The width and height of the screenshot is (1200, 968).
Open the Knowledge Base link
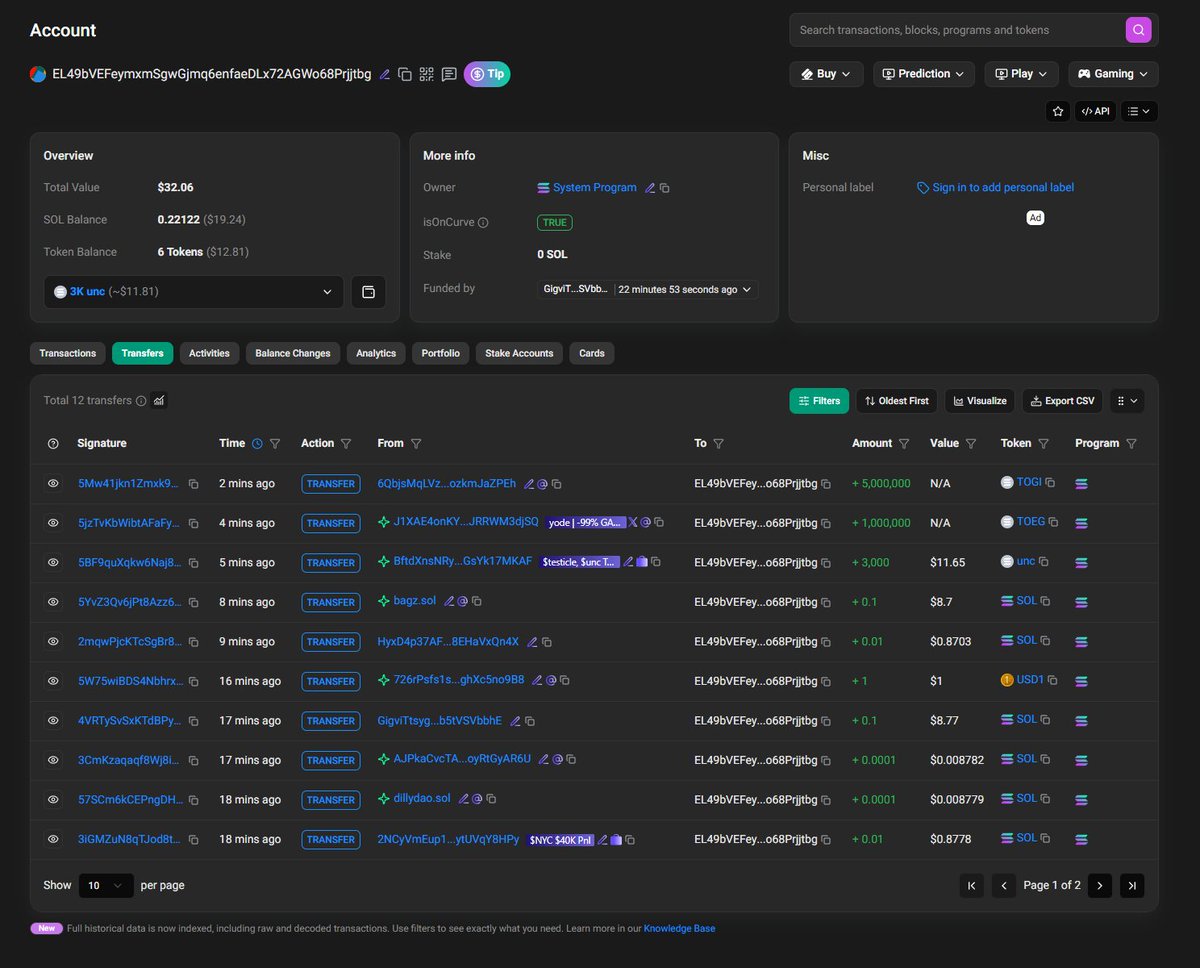(x=679, y=928)
